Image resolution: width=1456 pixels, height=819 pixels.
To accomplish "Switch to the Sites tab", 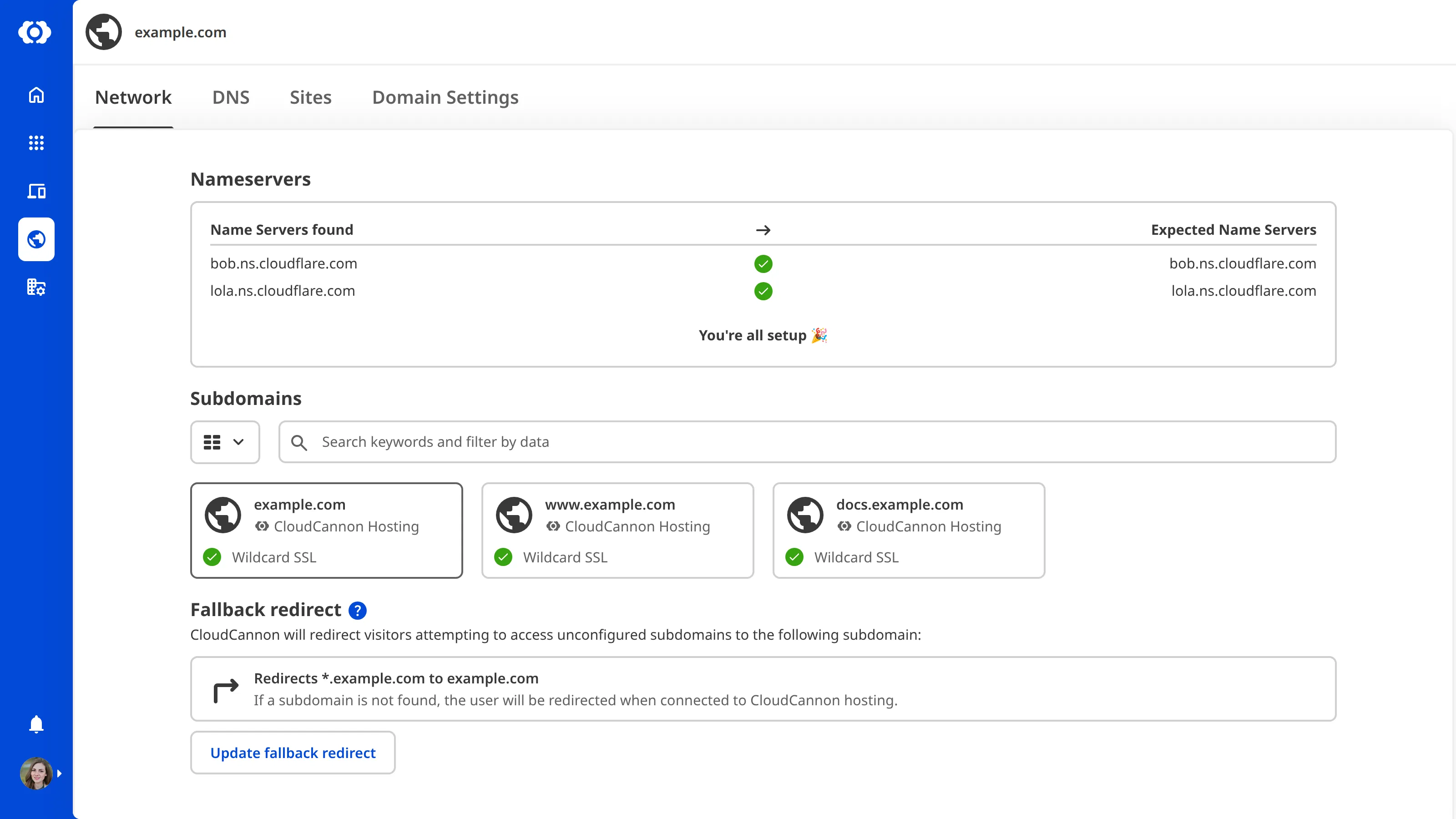I will tap(310, 97).
